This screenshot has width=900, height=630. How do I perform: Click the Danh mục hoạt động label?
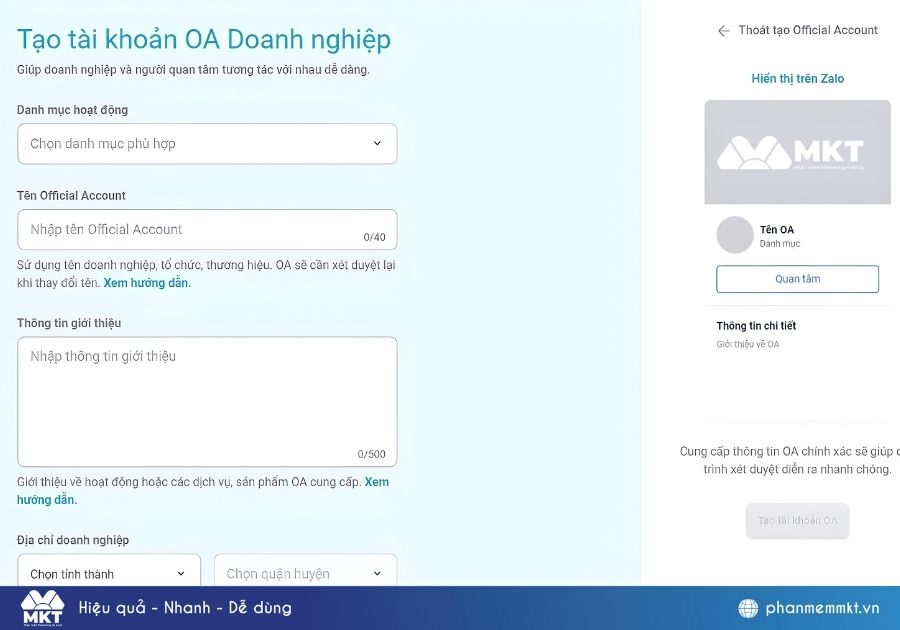pyautogui.click(x=72, y=110)
